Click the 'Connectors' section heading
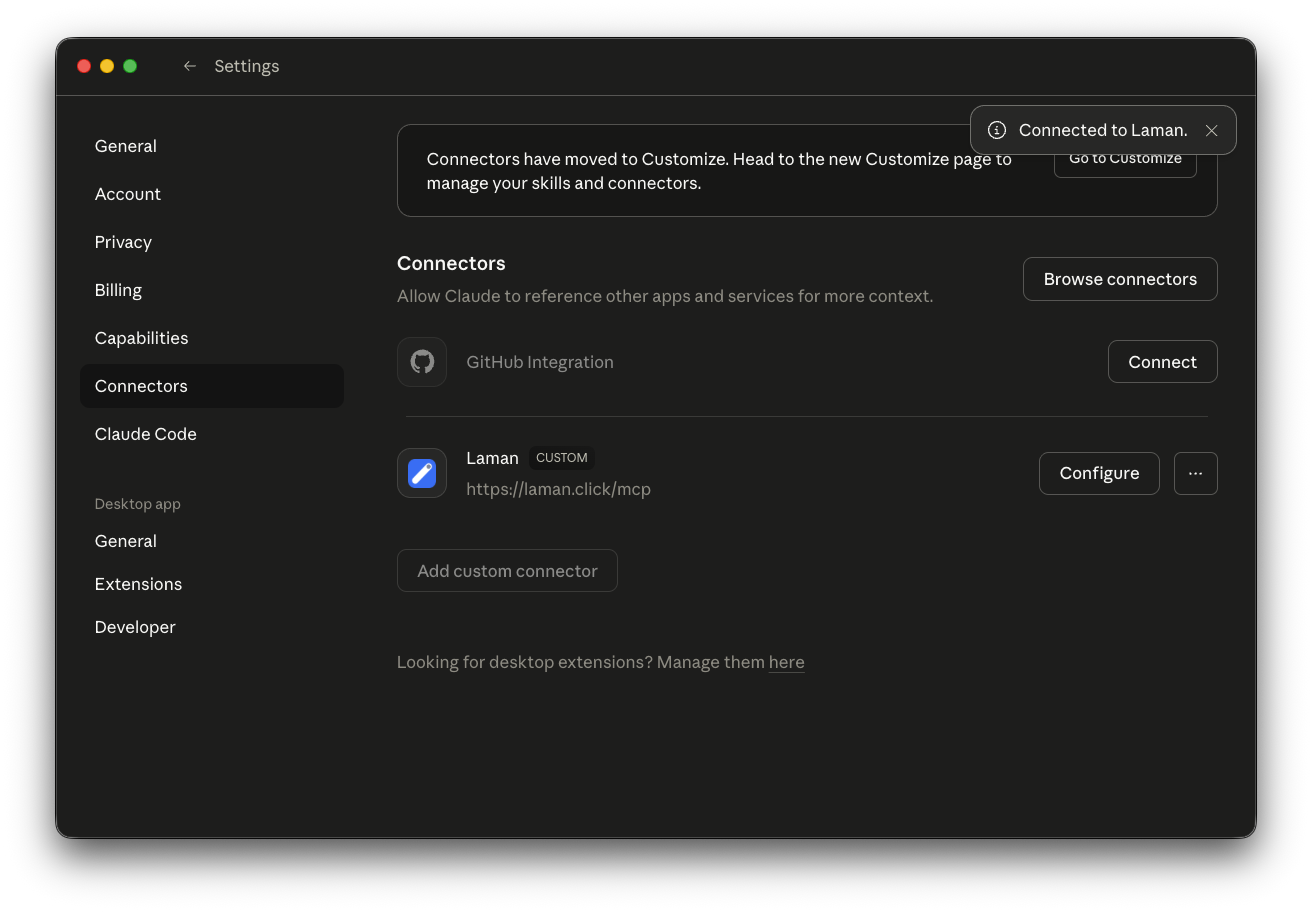The height and width of the screenshot is (912, 1312). point(451,263)
